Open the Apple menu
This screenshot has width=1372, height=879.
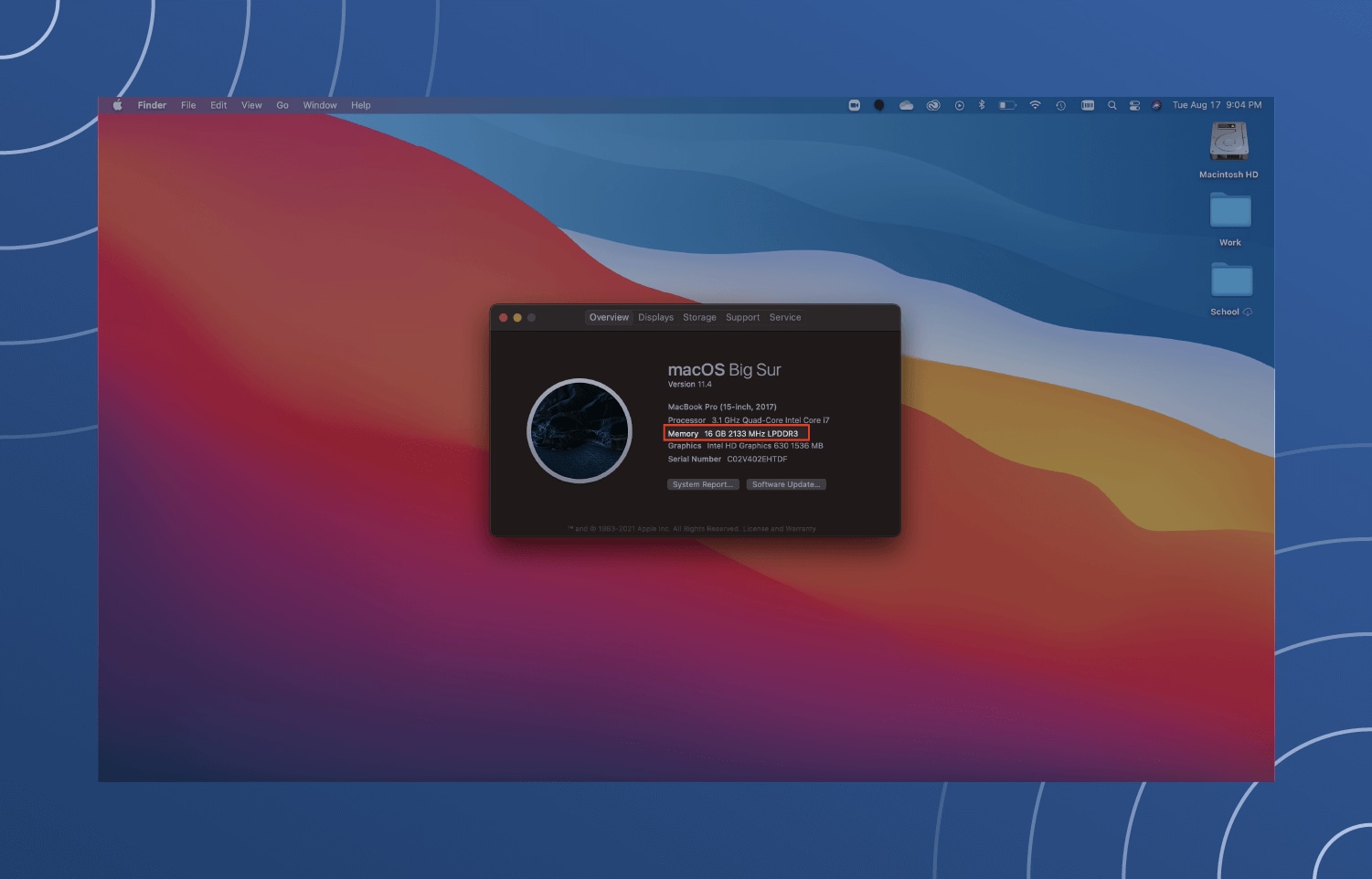pos(117,105)
